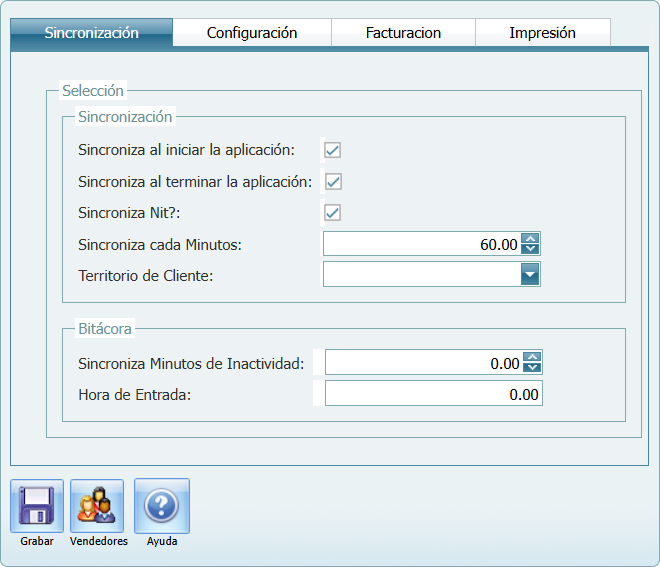Expand the Territorio de Cliente dropdown
Viewport: 660px width, 567px height.
tap(530, 274)
